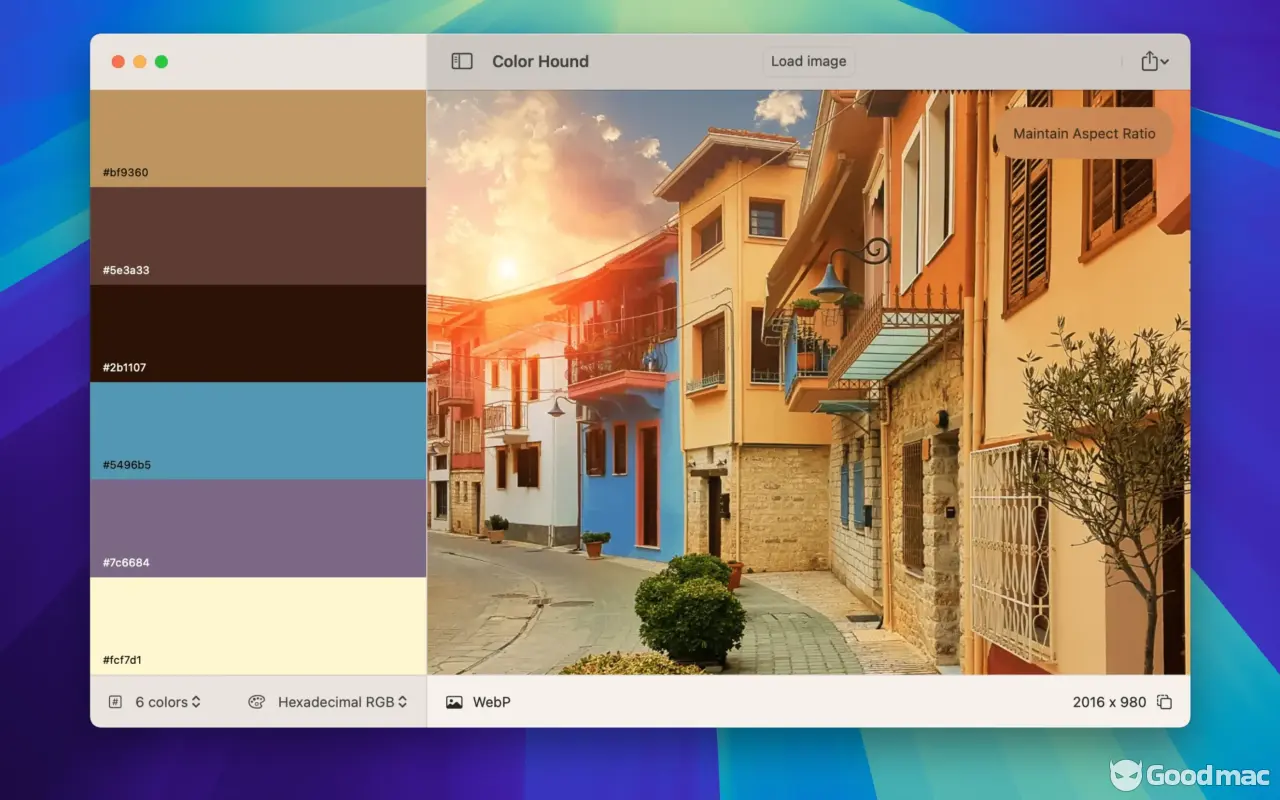
Task: Choose the cream #fcf7d1 swatch
Action: tap(258, 625)
